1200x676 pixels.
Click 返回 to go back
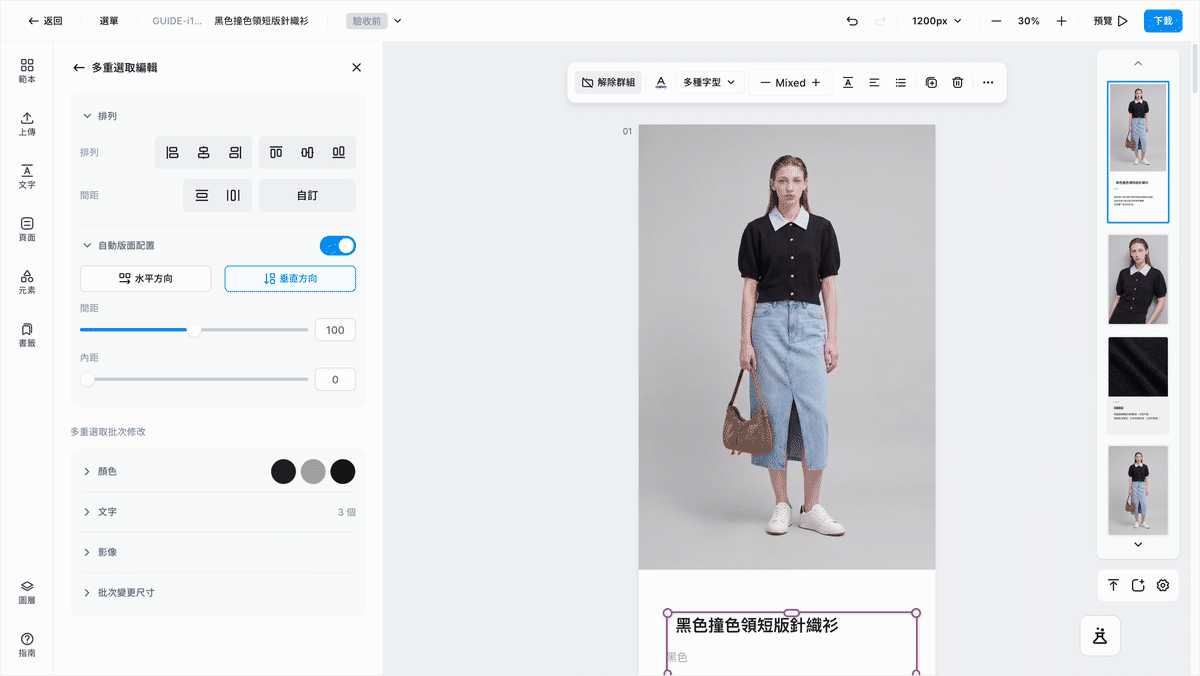tap(46, 21)
